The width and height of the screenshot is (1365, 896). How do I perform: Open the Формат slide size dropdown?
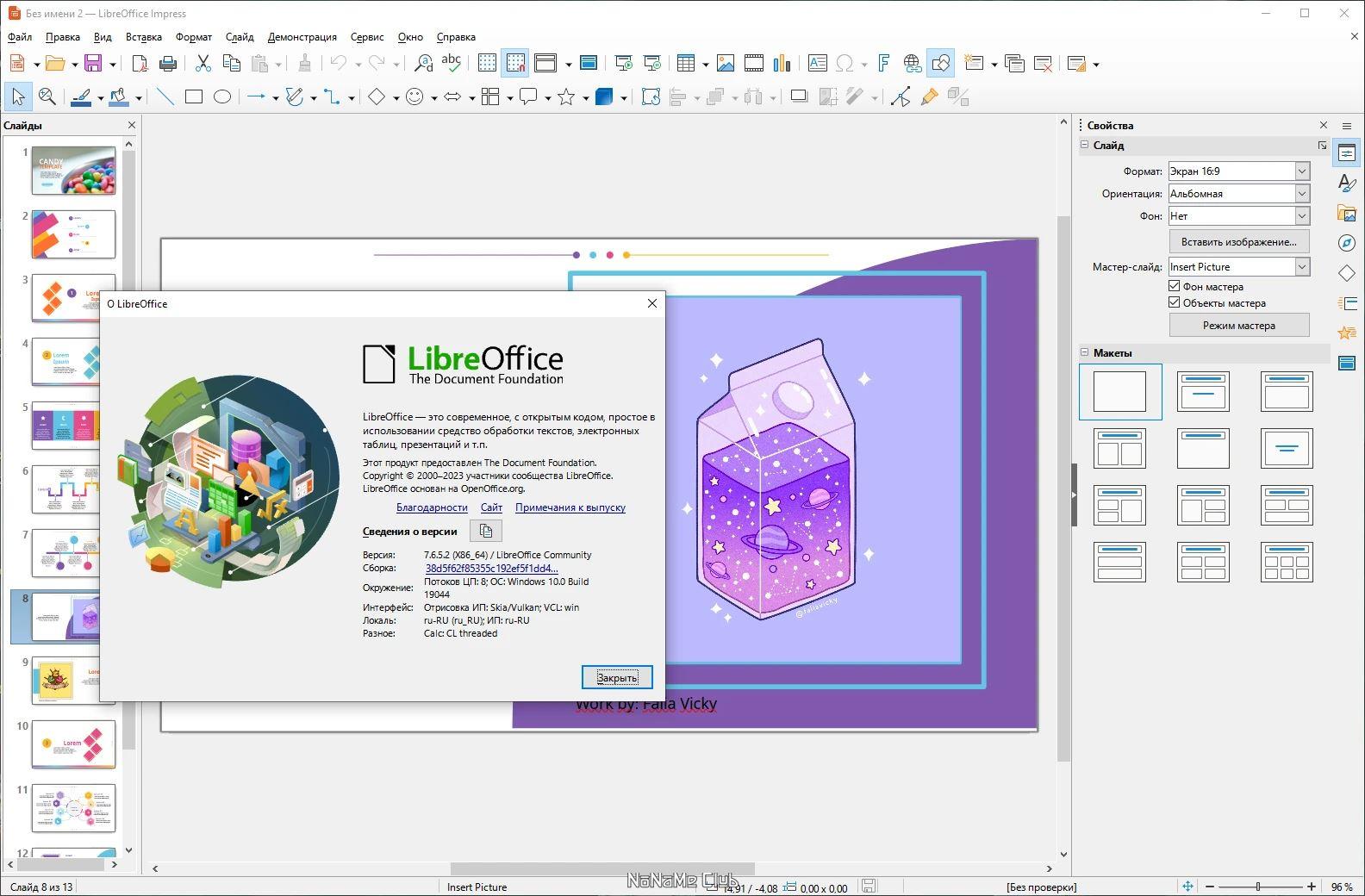[x=1239, y=171]
